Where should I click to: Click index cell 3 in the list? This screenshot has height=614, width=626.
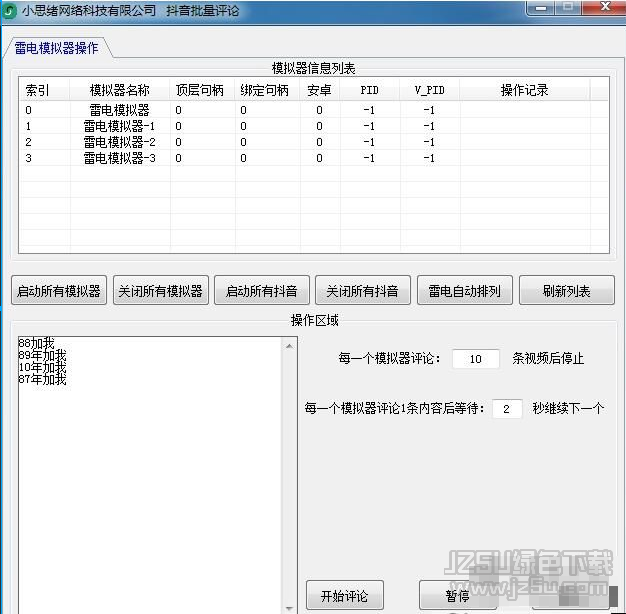coord(28,158)
